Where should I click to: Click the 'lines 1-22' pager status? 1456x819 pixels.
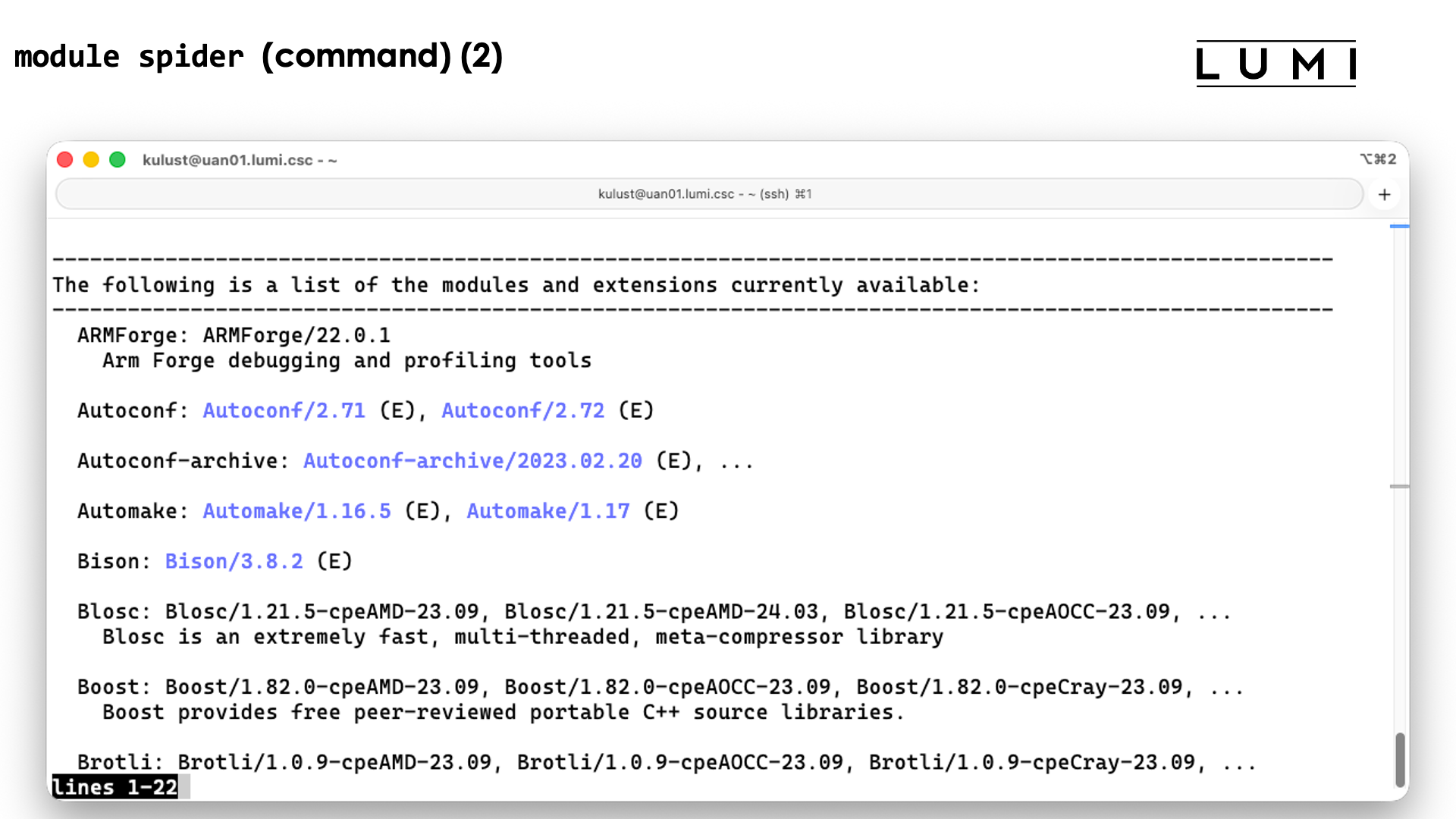115,787
